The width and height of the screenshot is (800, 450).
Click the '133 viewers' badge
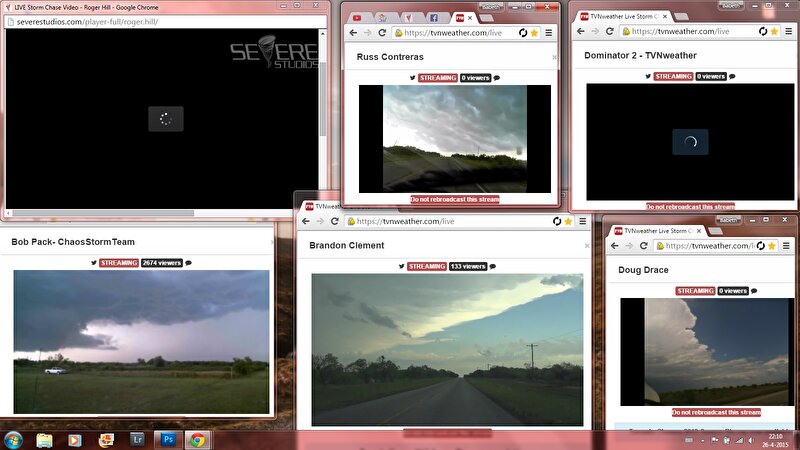(x=468, y=267)
